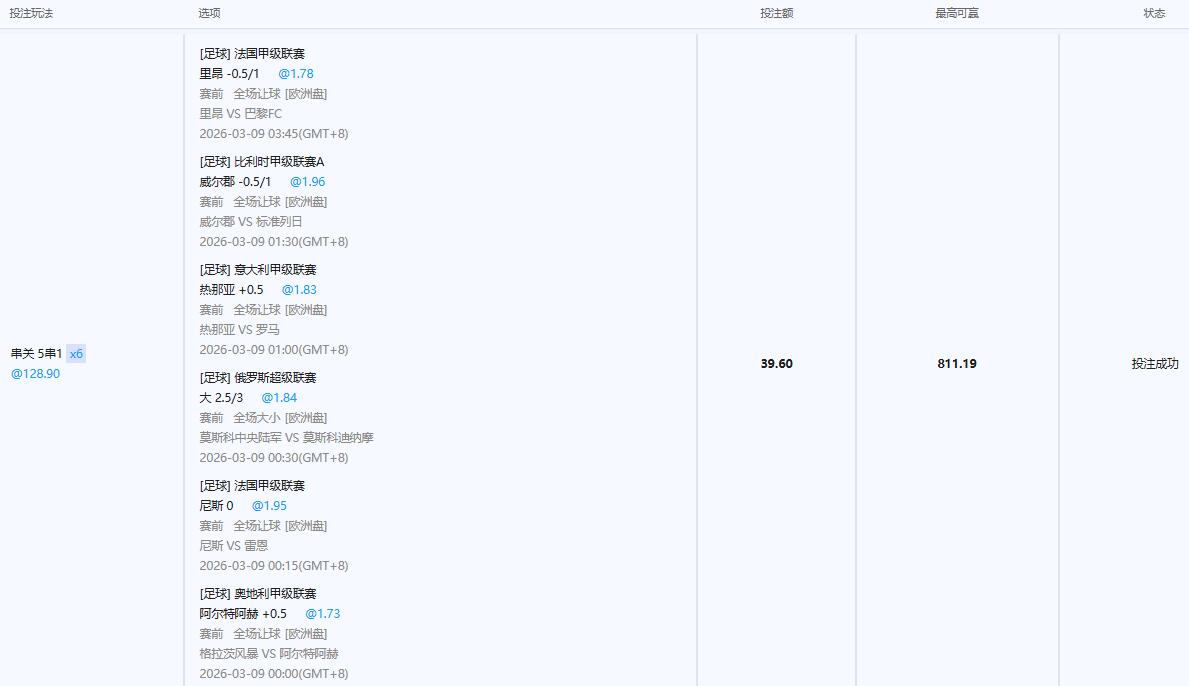Click the @1.73 odds for 阿尔特阿赫
1189x686 pixels.
(323, 614)
